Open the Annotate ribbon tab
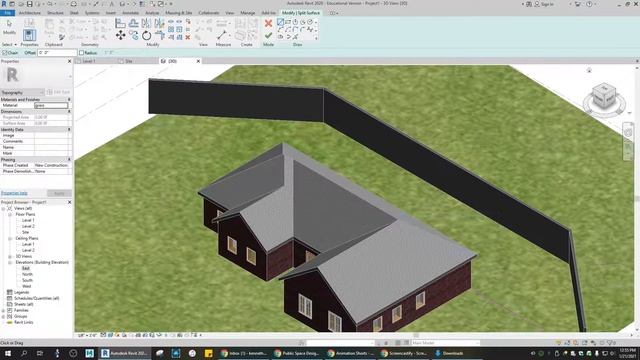Viewport: 640px width, 360px height. tap(131, 13)
